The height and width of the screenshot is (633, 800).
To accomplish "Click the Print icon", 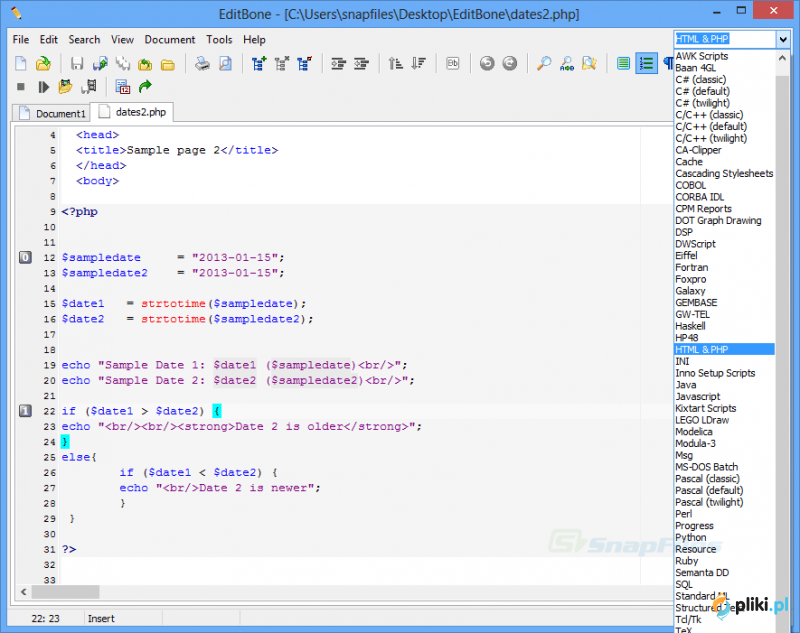I will [202, 64].
